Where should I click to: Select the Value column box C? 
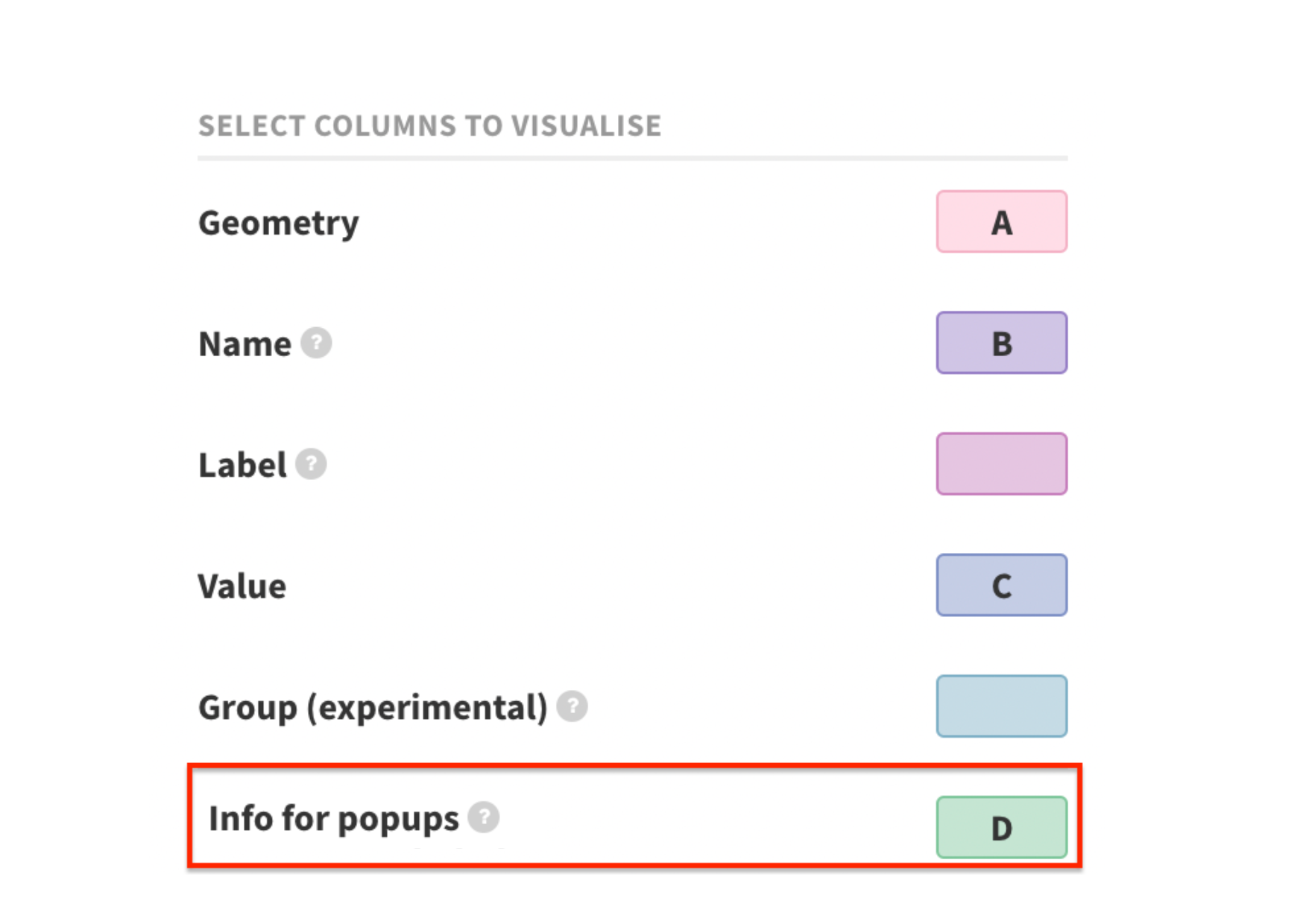(1001, 585)
